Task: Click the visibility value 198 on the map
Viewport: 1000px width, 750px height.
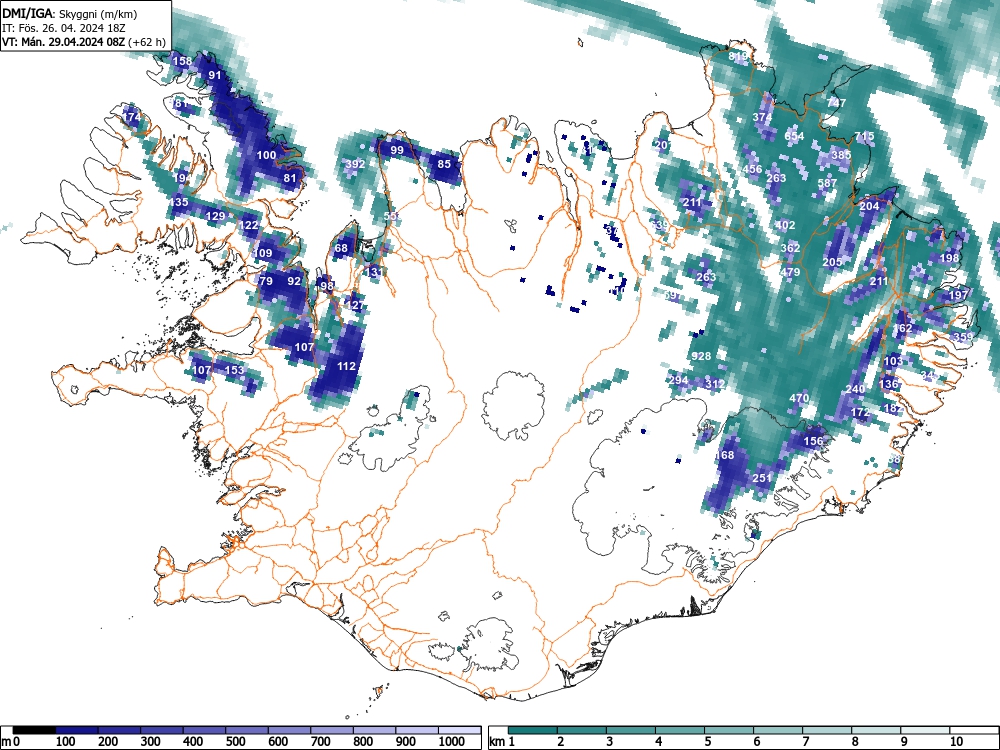Action: 949,258
